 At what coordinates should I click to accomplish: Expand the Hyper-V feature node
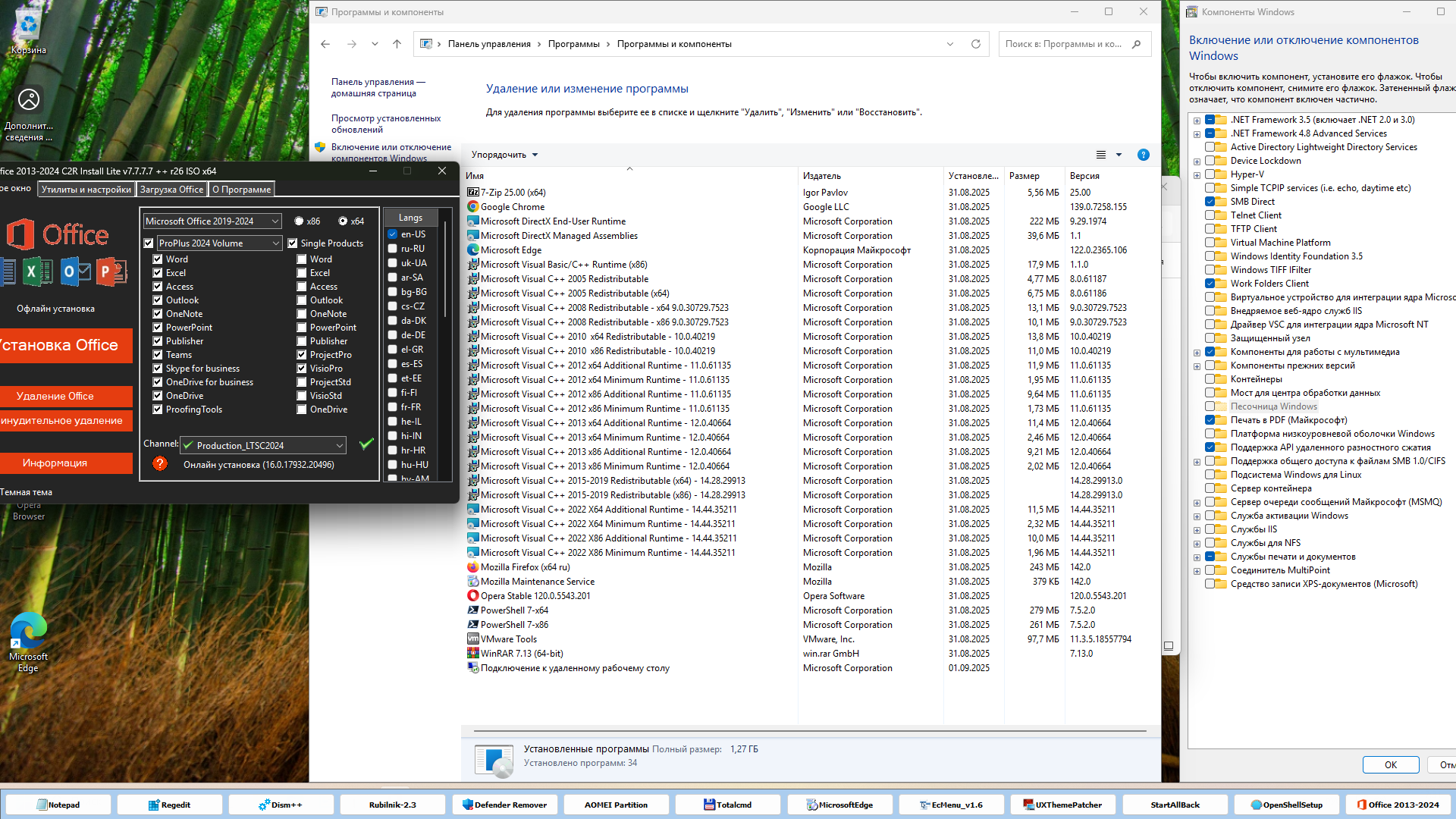tap(1197, 175)
